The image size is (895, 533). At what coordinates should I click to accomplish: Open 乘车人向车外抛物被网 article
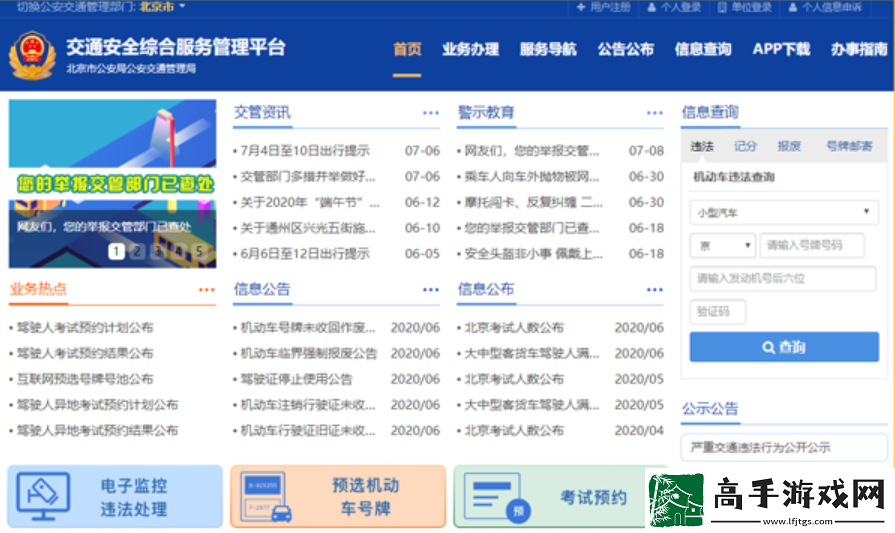(x=531, y=176)
